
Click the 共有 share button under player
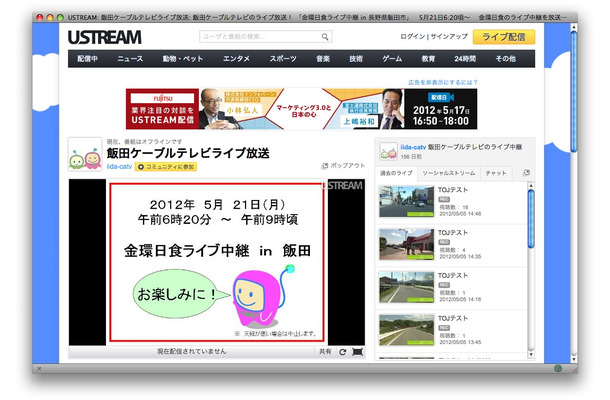(325, 352)
